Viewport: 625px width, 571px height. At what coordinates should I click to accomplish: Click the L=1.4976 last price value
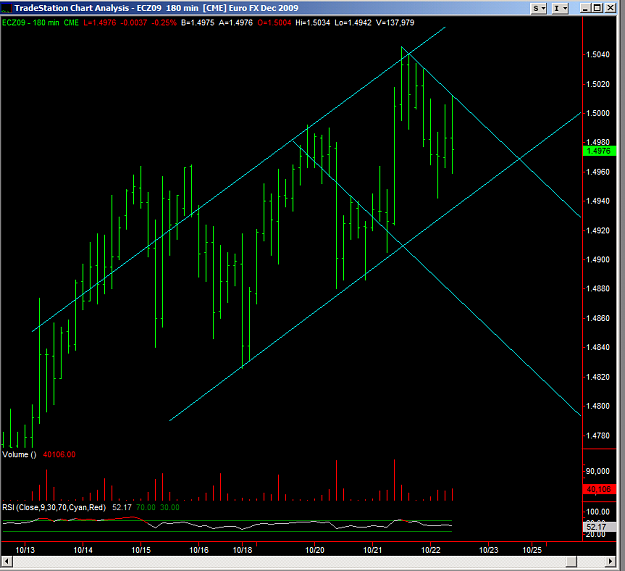coord(100,23)
